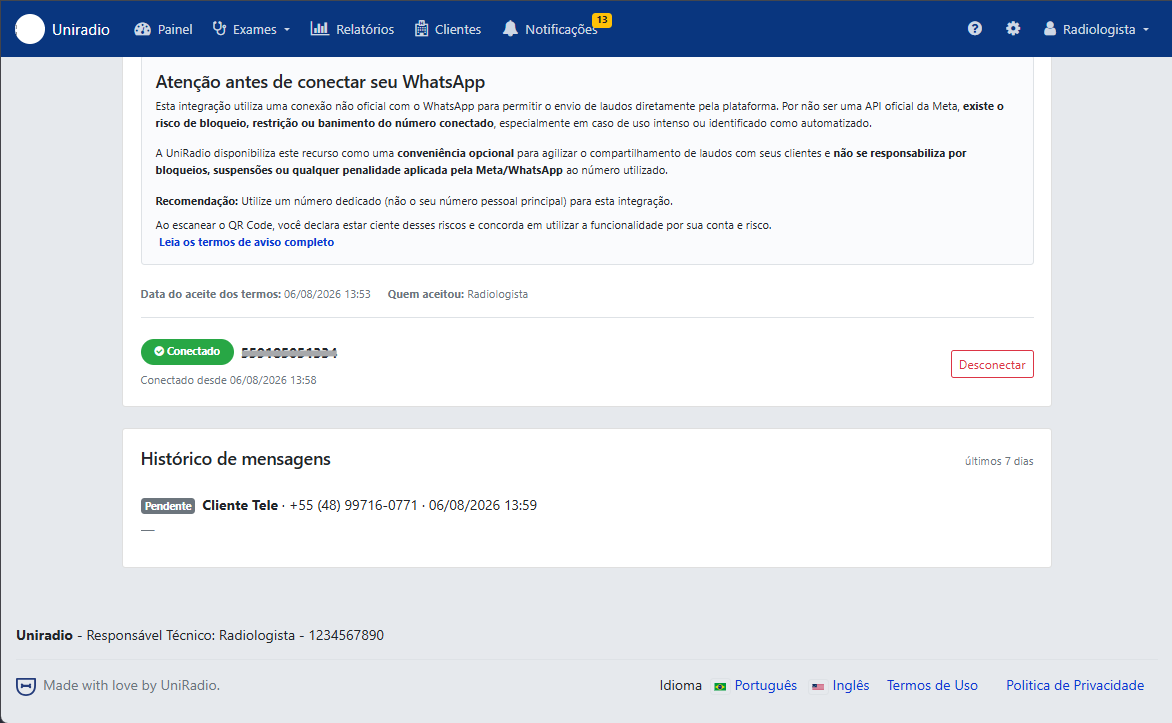Click the Data do aceite dos termos text

[x=256, y=295]
